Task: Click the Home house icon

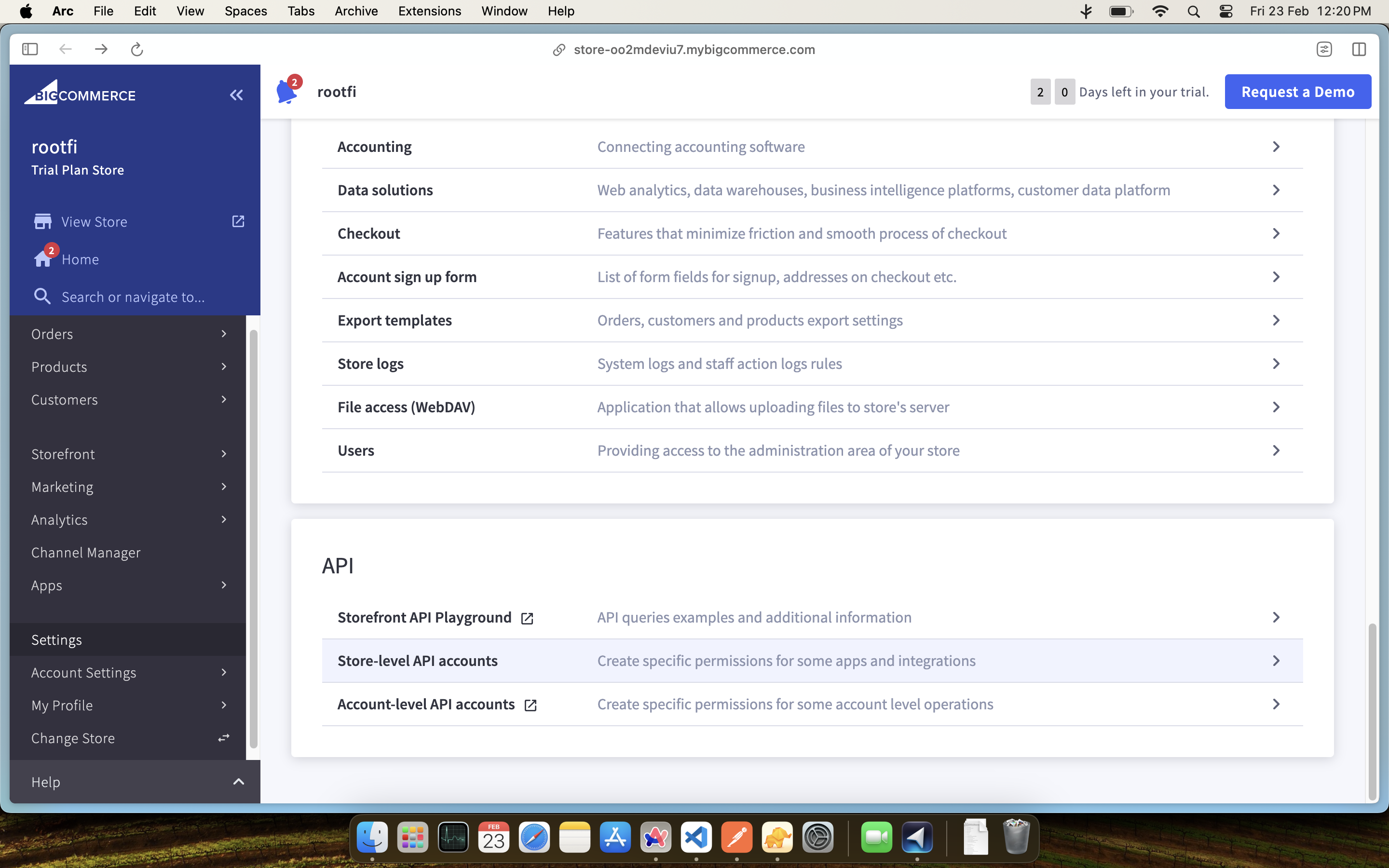Action: (x=42, y=259)
